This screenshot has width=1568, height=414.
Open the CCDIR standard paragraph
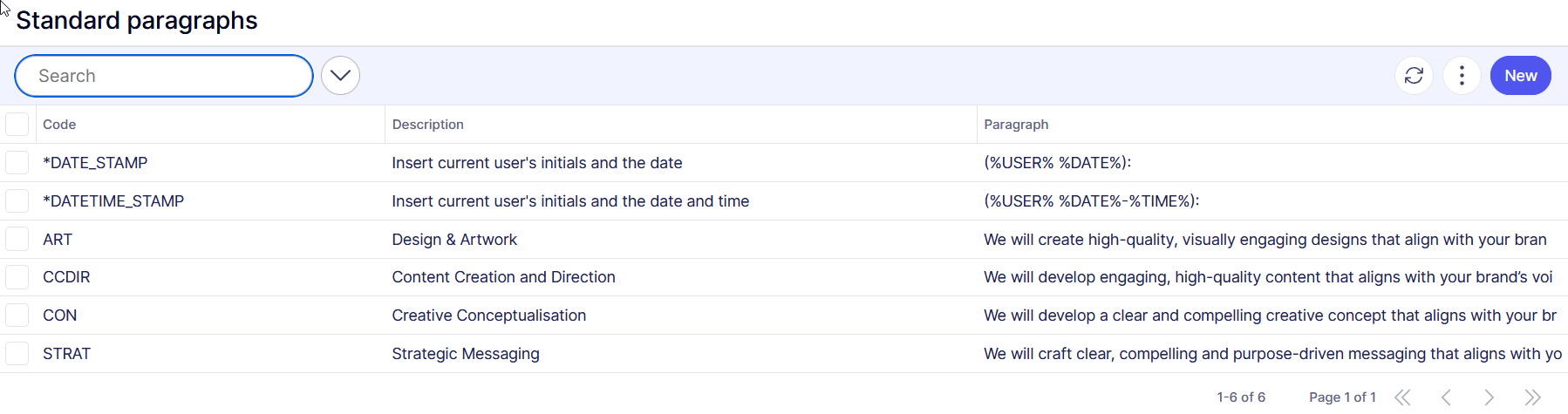pyautogui.click(x=66, y=277)
